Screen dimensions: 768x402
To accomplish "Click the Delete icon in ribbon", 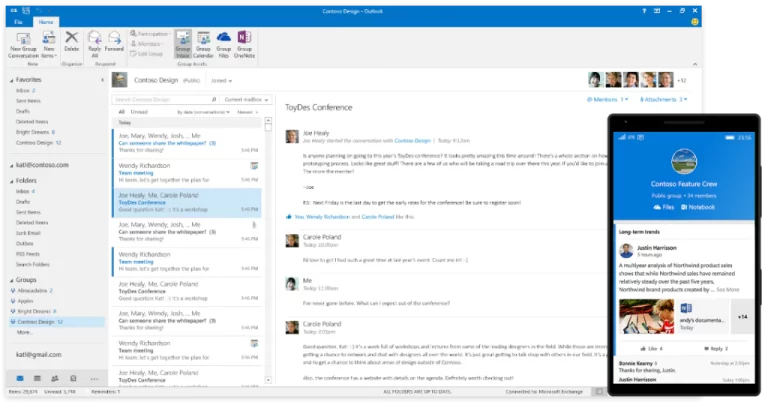I will click(72, 37).
